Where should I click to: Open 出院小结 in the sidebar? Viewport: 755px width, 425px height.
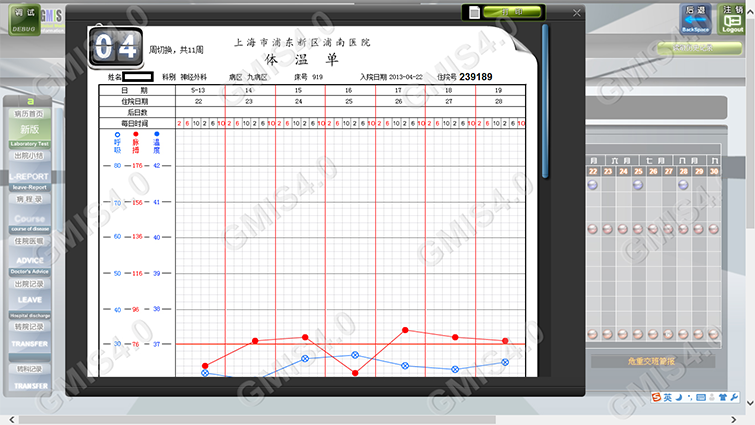point(29,156)
